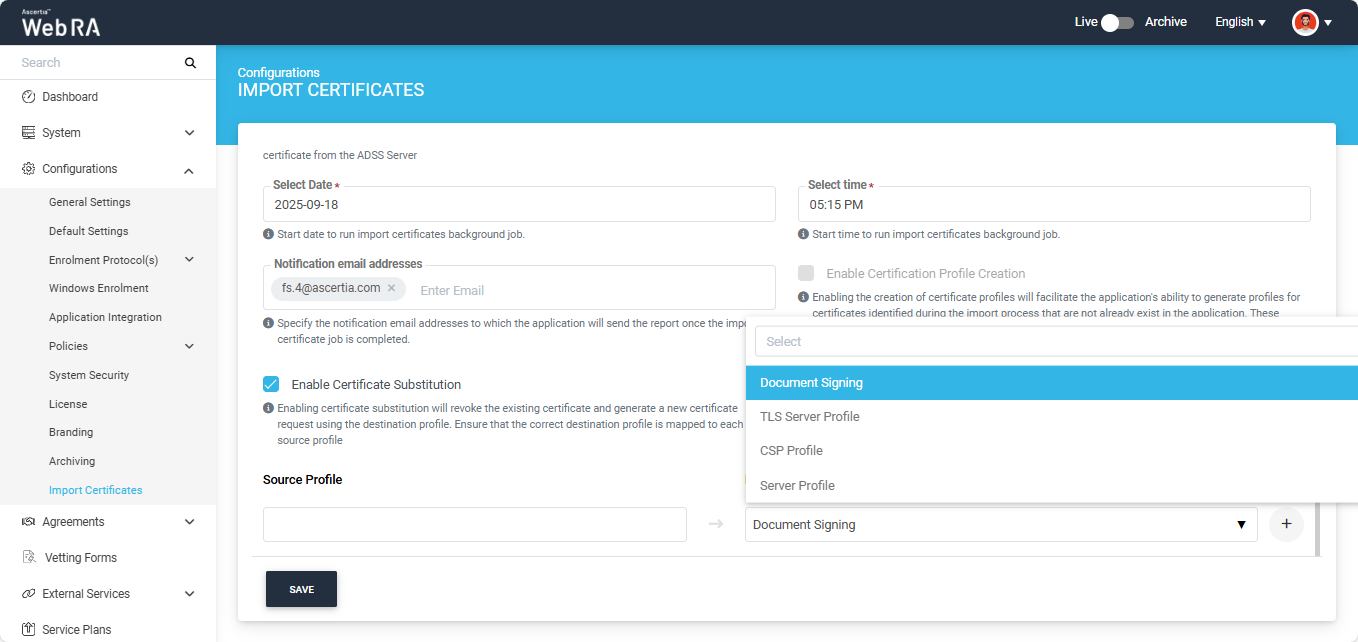Open General Settings page link
The image size is (1358, 642).
click(x=90, y=202)
